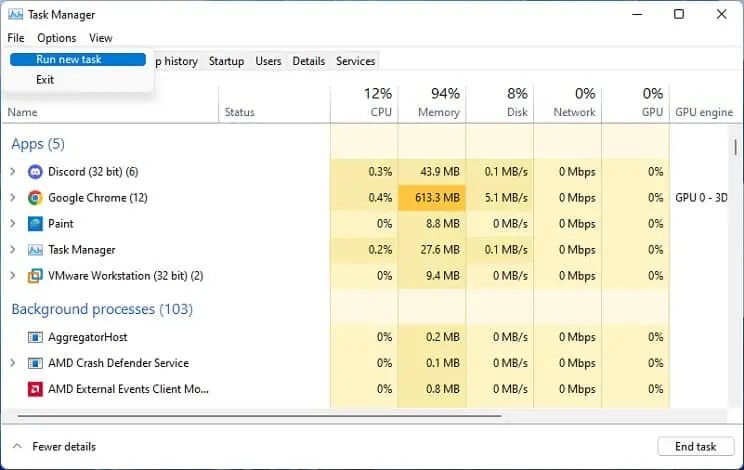Click Discord's 43.9 MB memory cell
This screenshot has width=744, height=470.
point(432,172)
